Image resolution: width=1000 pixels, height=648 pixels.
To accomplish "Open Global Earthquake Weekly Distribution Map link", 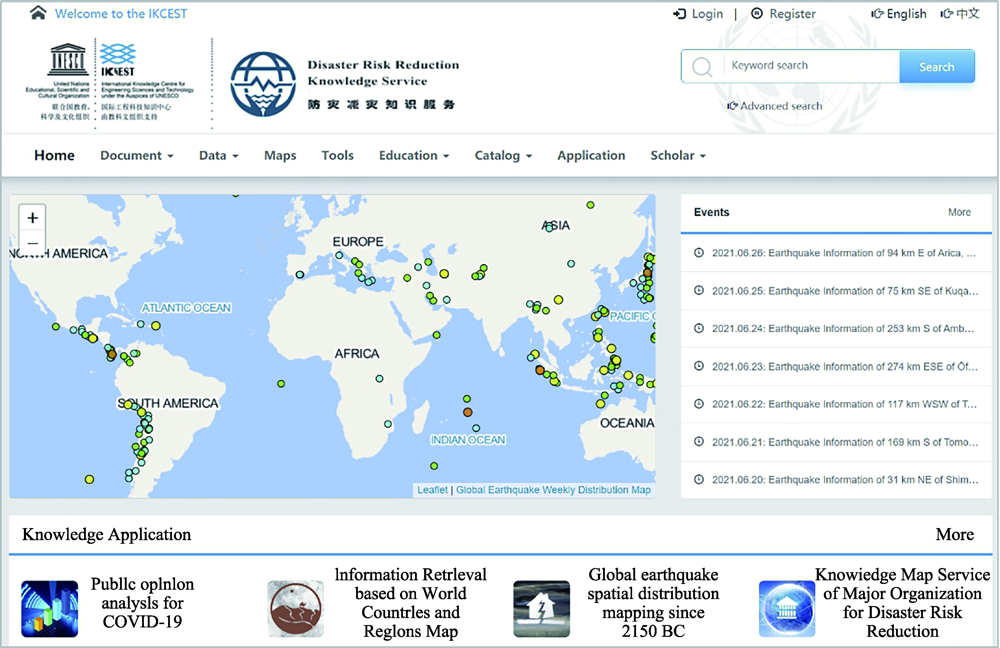I will click(554, 490).
